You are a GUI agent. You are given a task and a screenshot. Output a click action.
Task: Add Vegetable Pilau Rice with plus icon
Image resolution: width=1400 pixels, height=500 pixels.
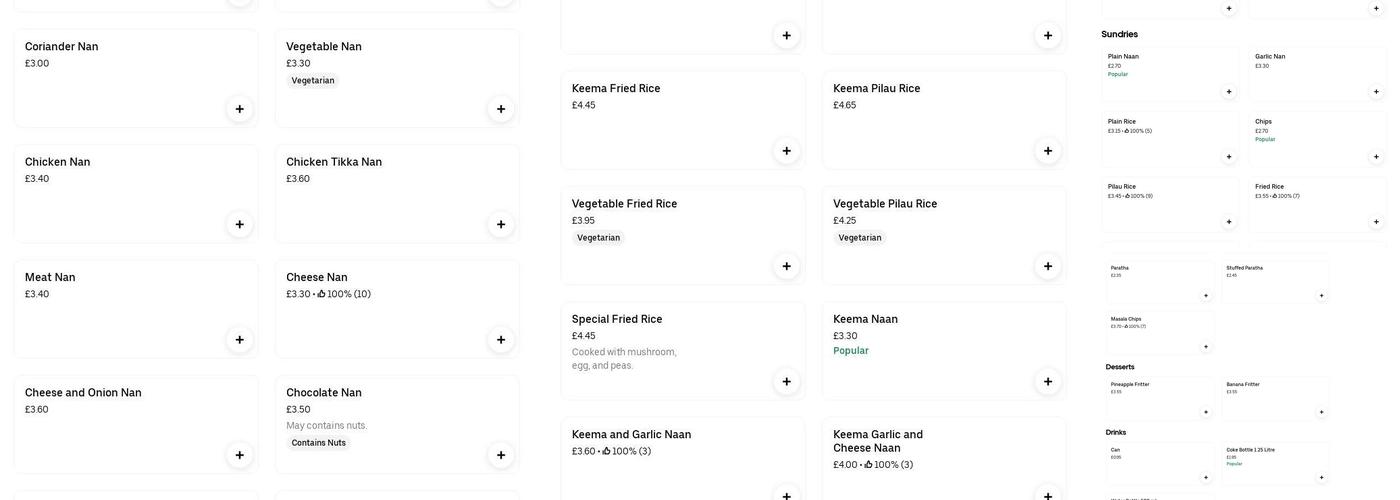point(1048,266)
